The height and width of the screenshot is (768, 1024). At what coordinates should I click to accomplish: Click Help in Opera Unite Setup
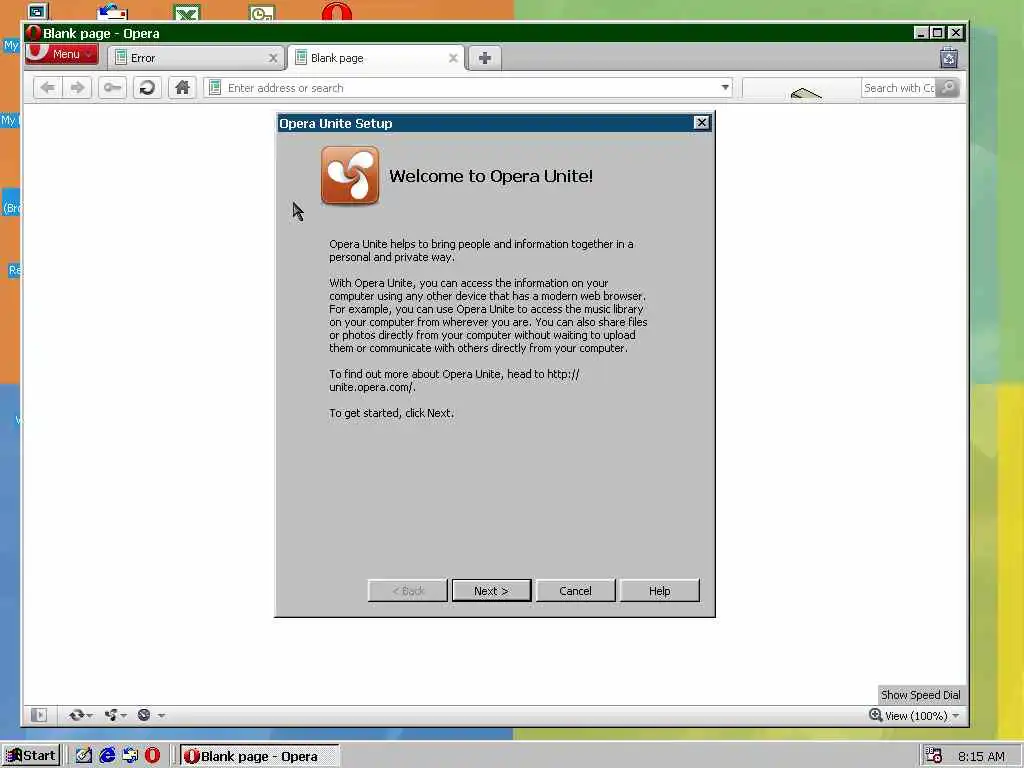pyautogui.click(x=660, y=591)
